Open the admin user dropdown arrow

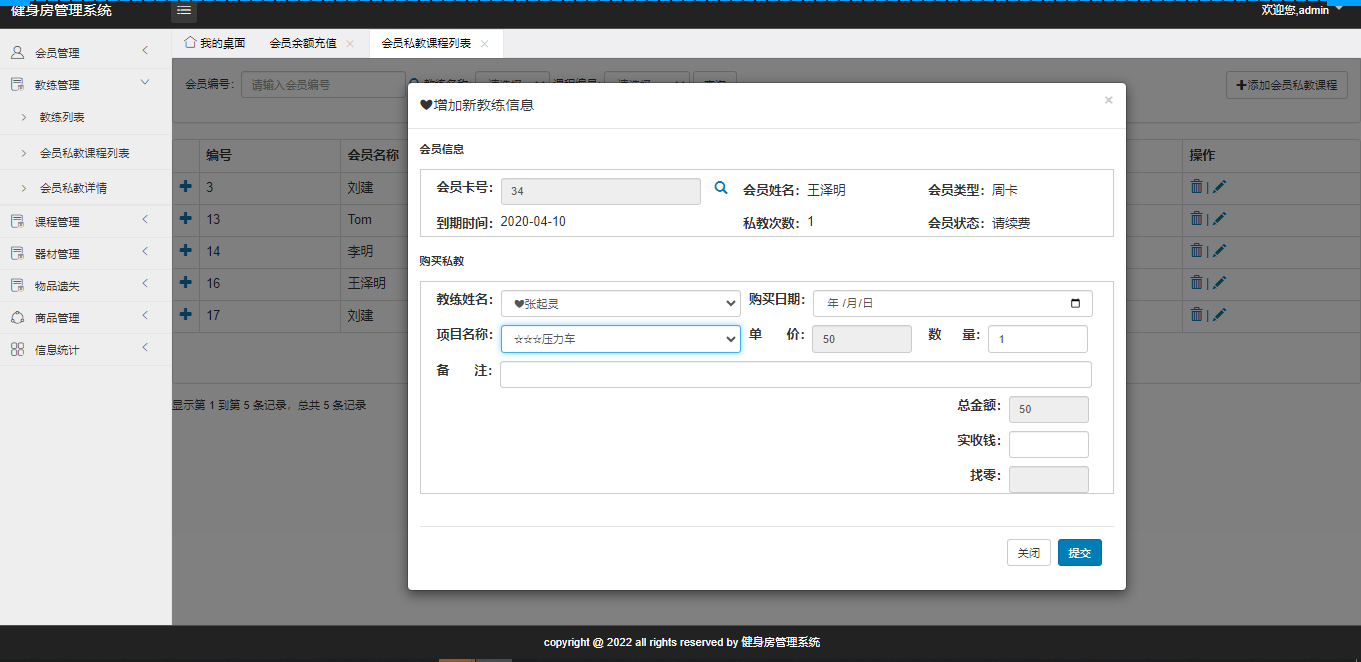click(1339, 8)
